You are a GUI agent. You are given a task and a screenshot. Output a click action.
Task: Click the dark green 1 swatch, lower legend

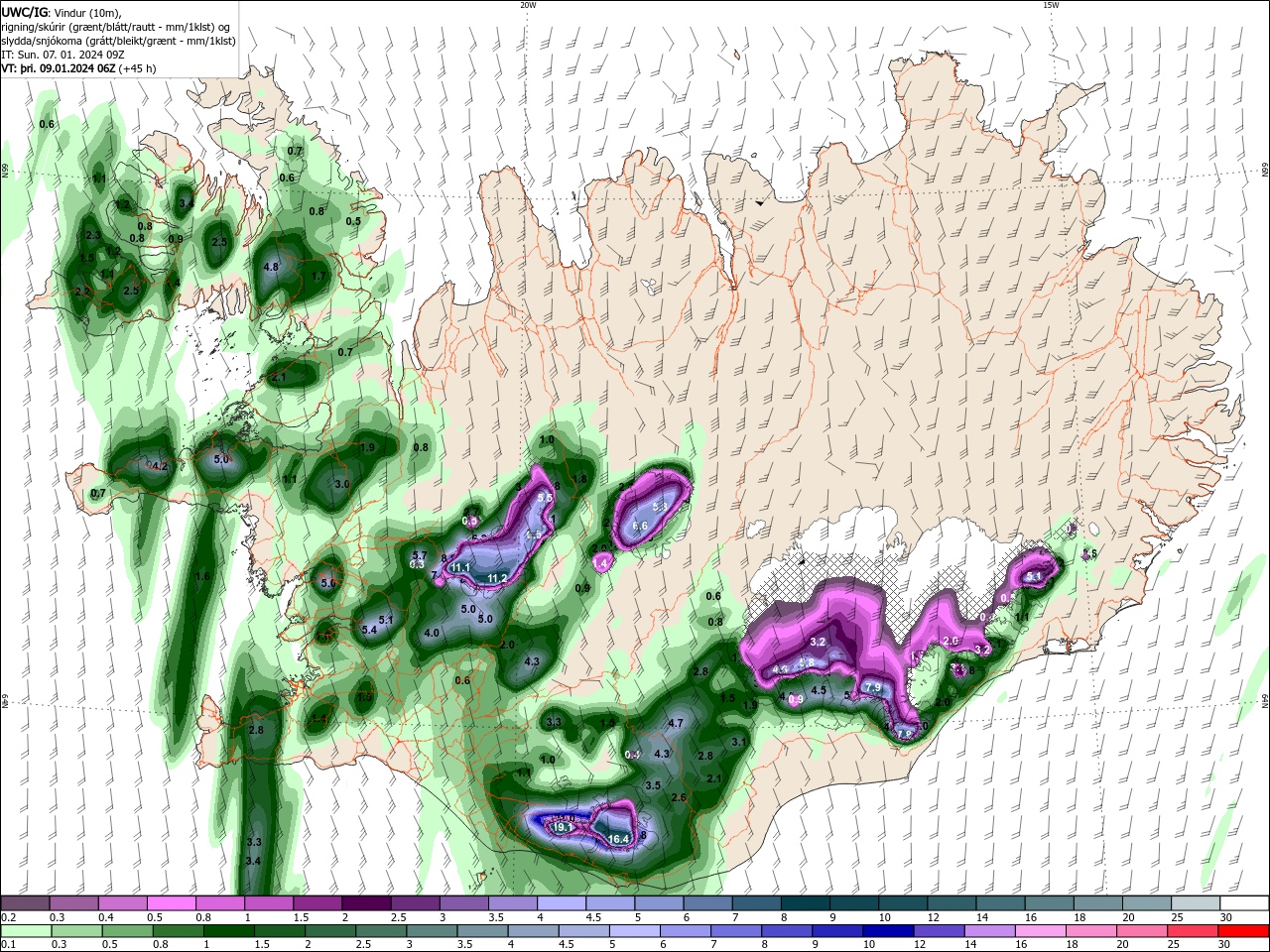click(x=228, y=930)
